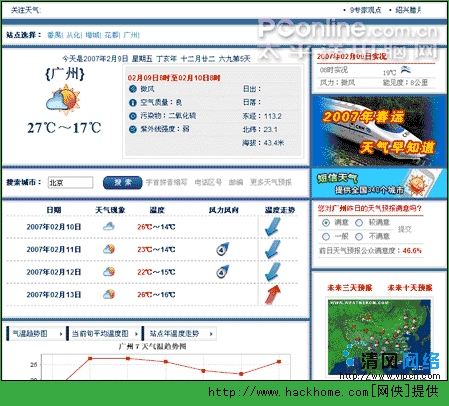This screenshot has height=406, width=449.
Task: Expand the 气温趋势图 tab arrow
Action: pyautogui.click(x=61, y=334)
